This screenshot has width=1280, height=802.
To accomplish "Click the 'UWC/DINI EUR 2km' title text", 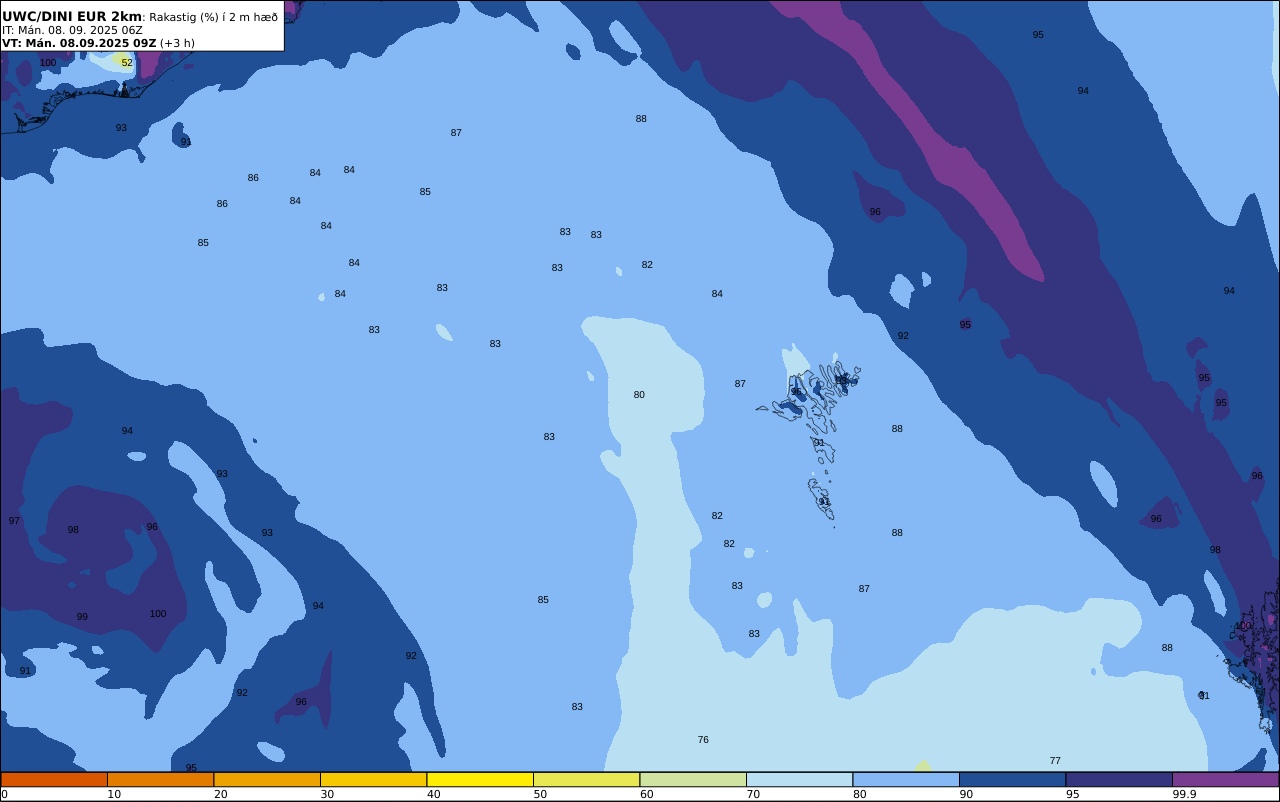I will [72, 17].
